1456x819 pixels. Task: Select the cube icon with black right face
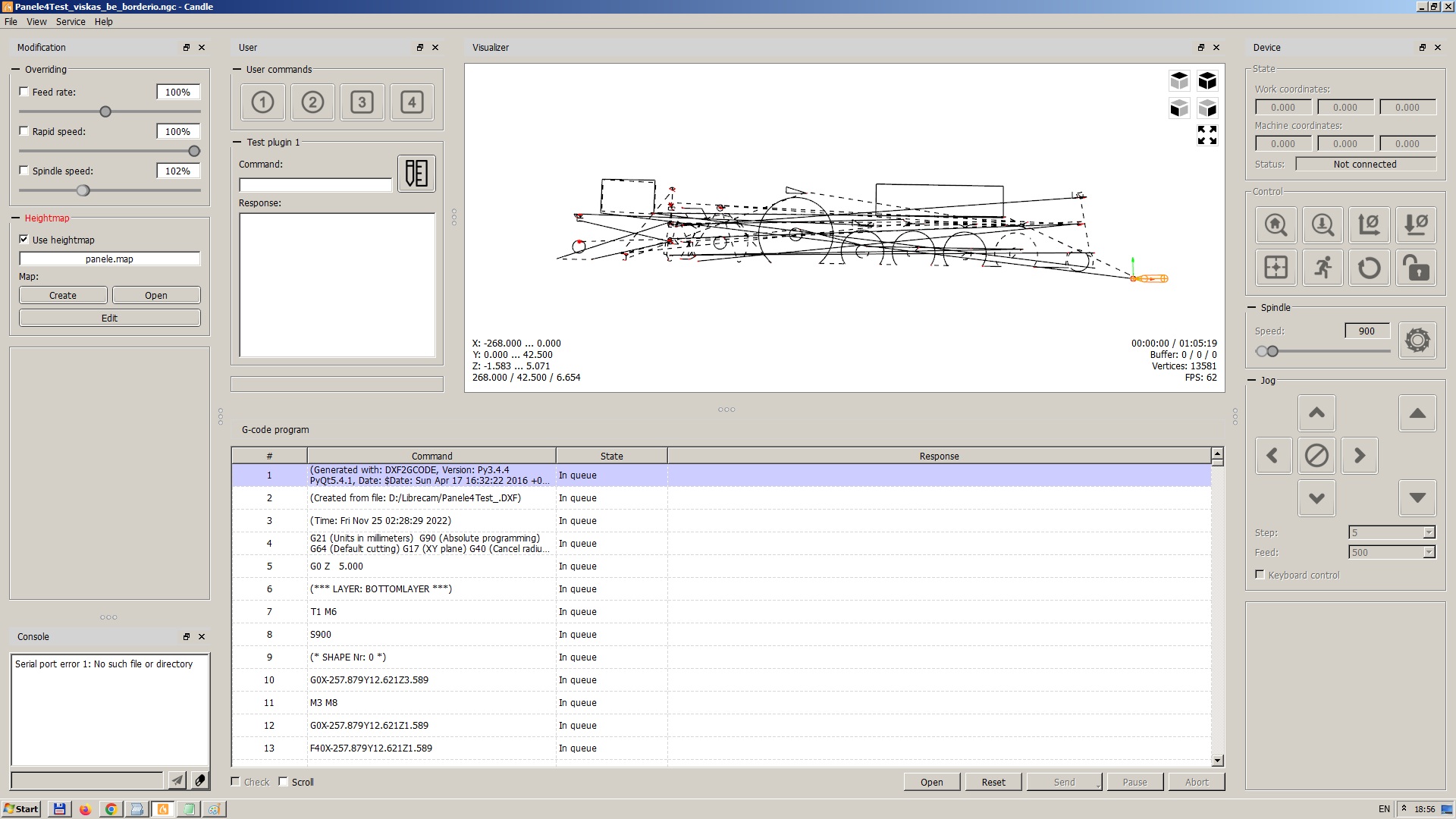(x=1207, y=108)
